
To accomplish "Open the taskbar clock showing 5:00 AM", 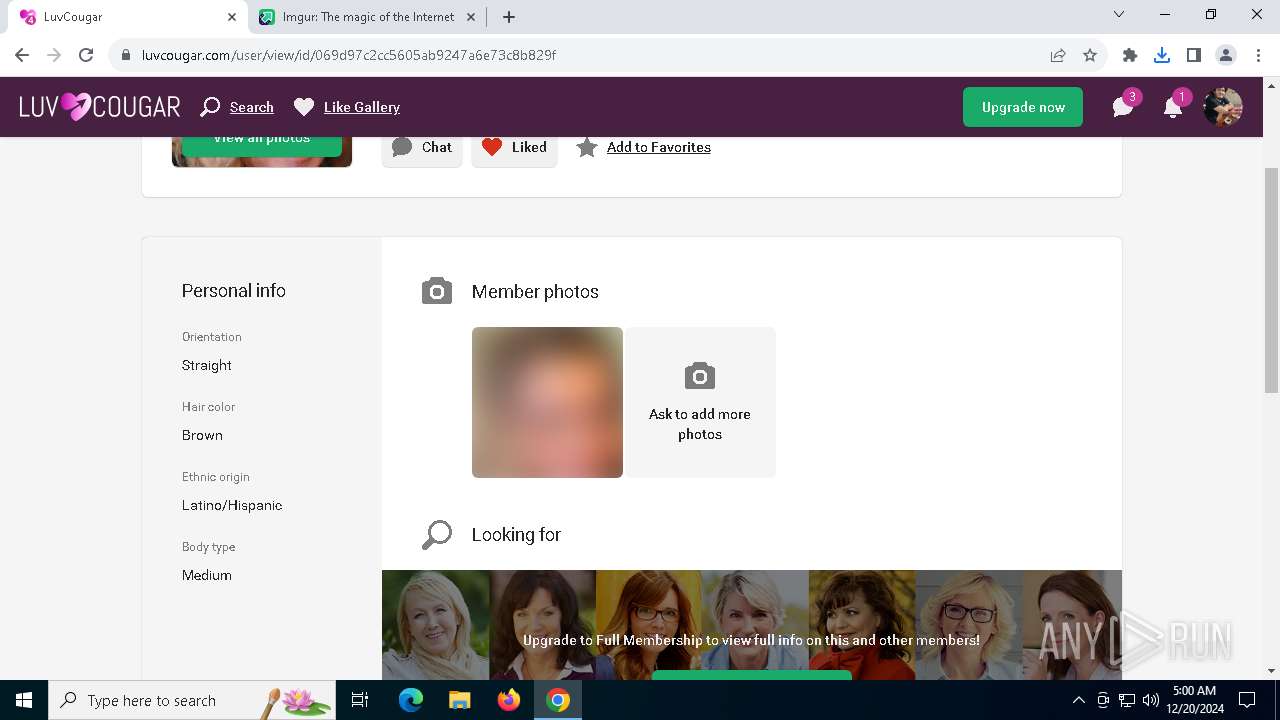I will [x=1194, y=700].
